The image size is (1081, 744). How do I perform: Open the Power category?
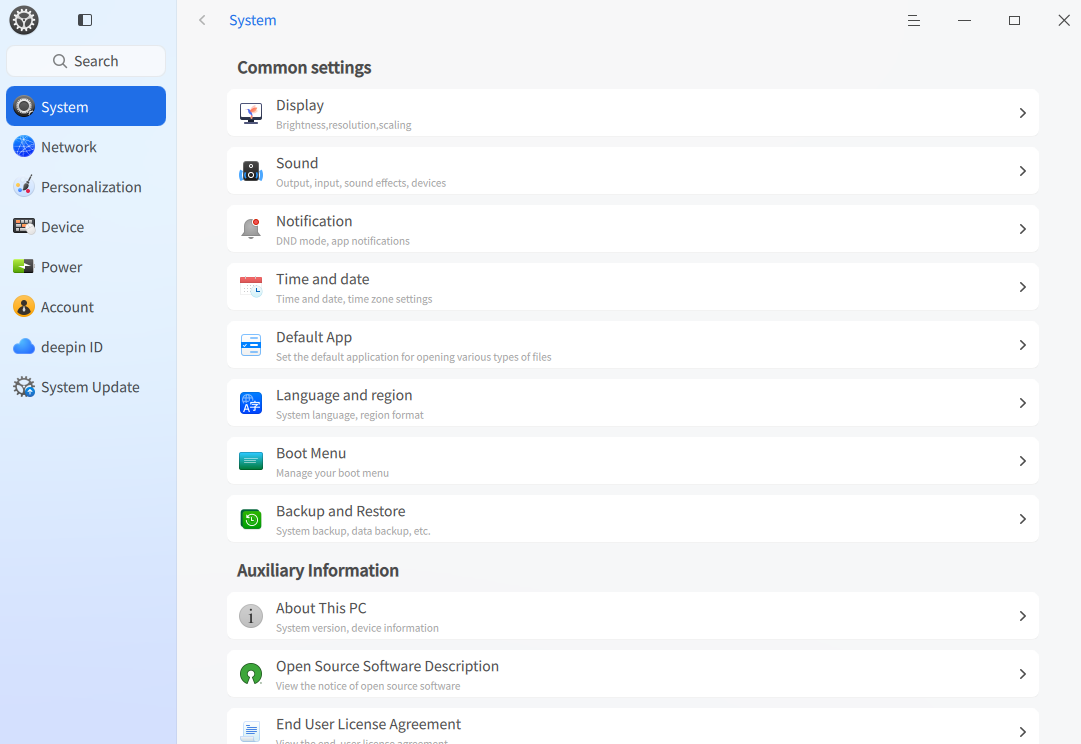pyautogui.click(x=86, y=266)
